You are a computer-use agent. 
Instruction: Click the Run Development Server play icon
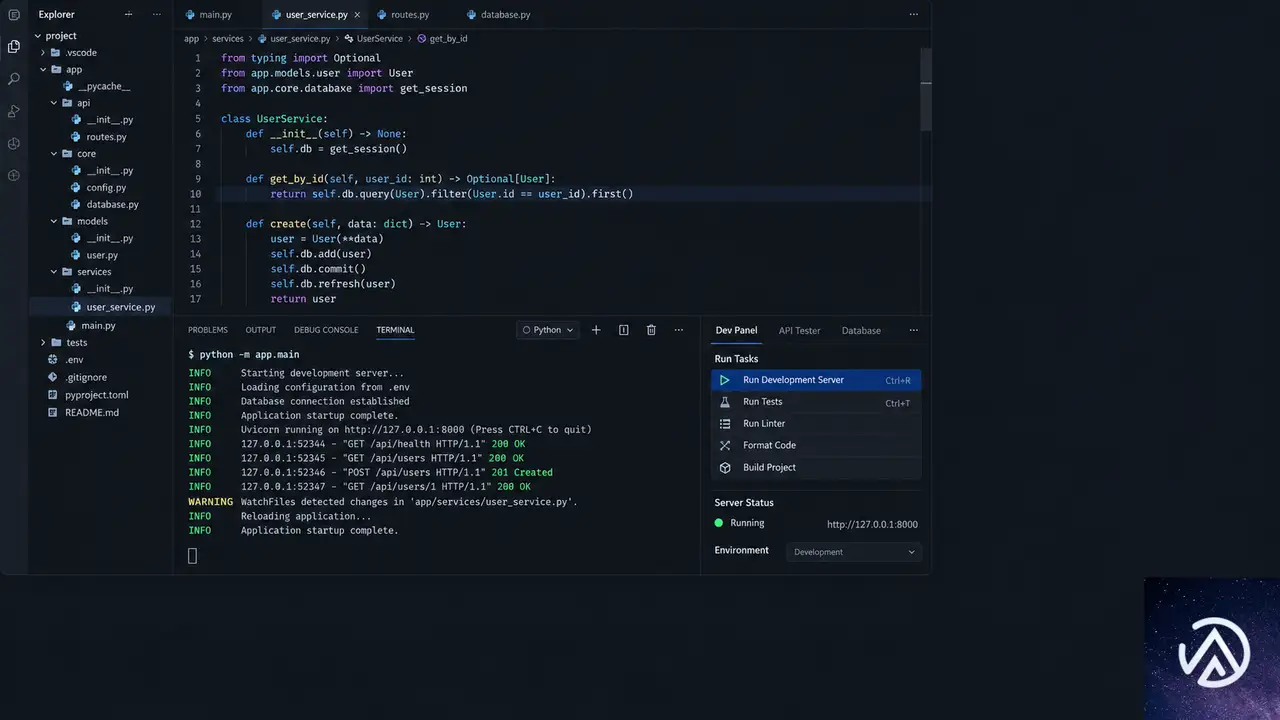click(725, 380)
